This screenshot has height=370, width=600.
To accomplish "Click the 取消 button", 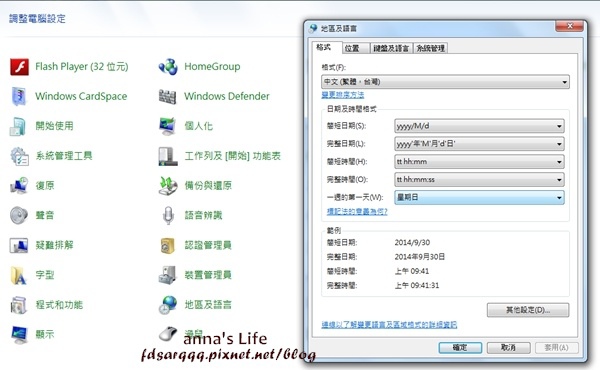I will (508, 348).
